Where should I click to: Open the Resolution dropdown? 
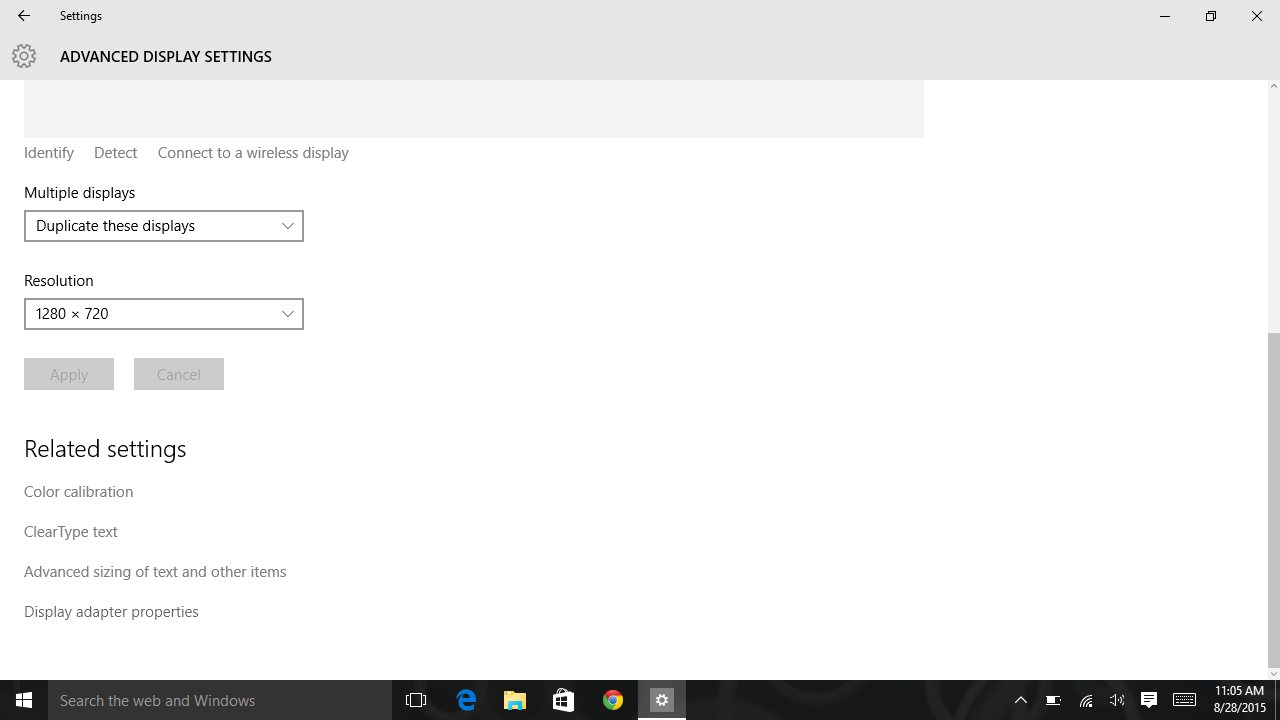(164, 314)
